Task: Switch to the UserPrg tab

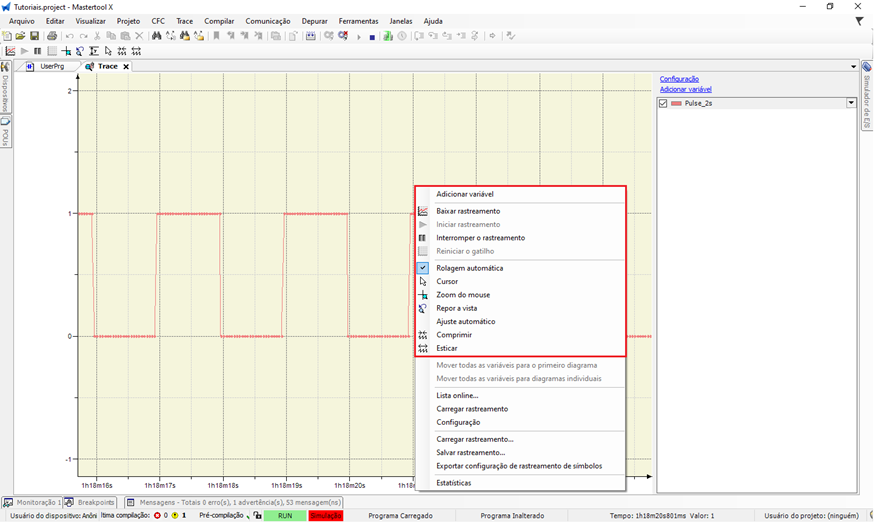Action: 52,66
